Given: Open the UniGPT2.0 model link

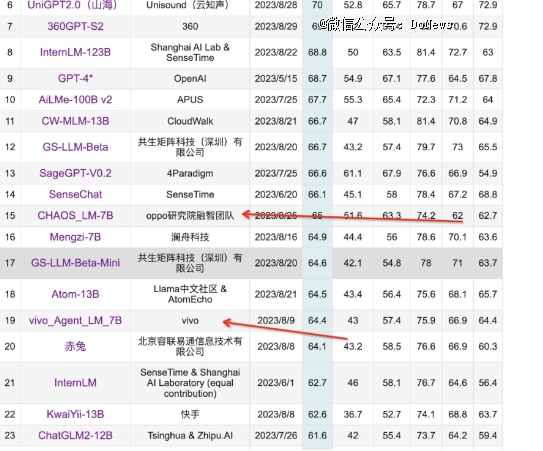Looking at the screenshot, I should pos(72,5).
